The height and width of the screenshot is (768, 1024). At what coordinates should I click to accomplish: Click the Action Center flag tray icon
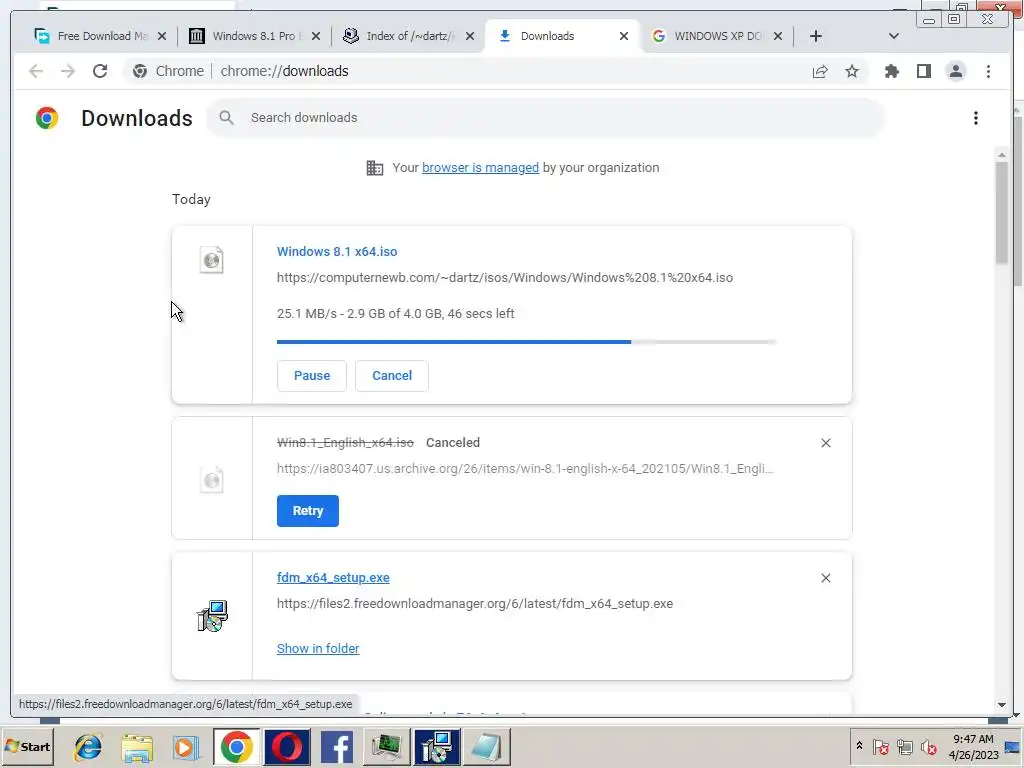[x=880, y=746]
